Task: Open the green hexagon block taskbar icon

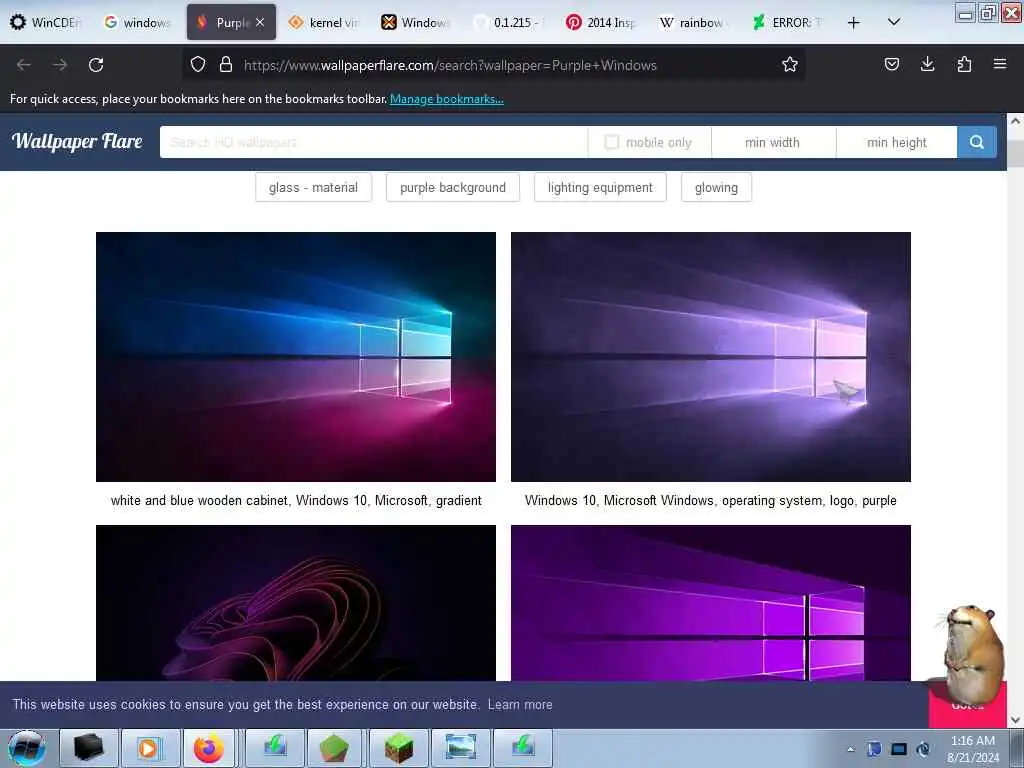Action: [x=334, y=748]
